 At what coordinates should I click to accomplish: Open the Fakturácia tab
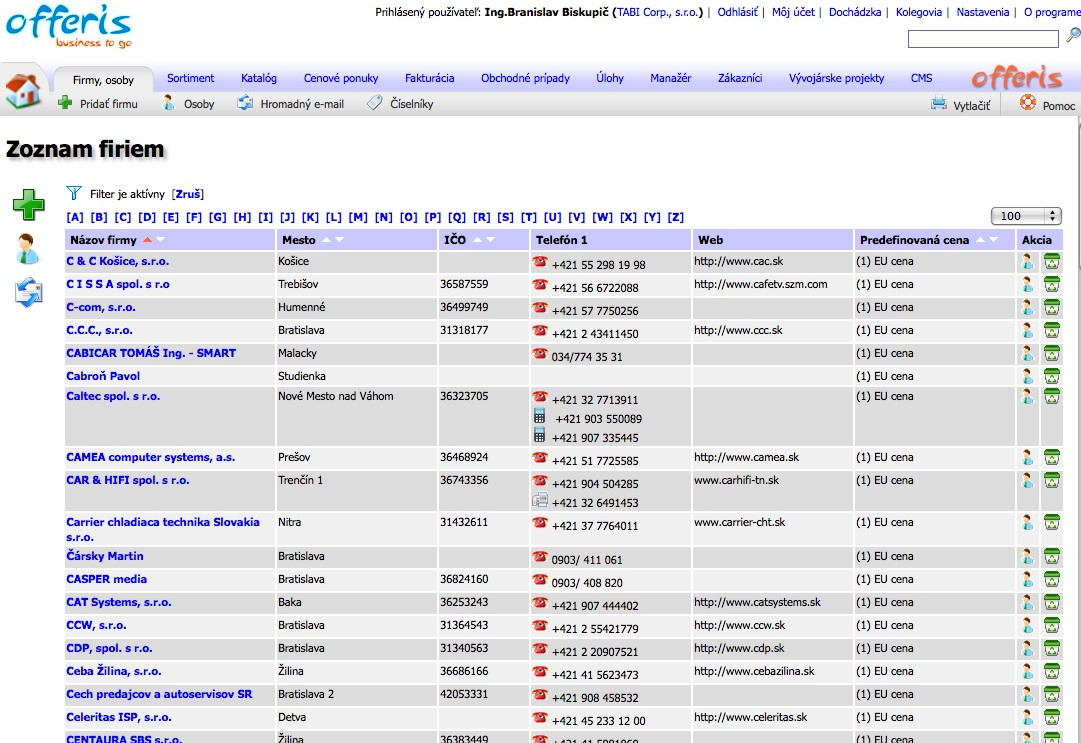(430, 79)
